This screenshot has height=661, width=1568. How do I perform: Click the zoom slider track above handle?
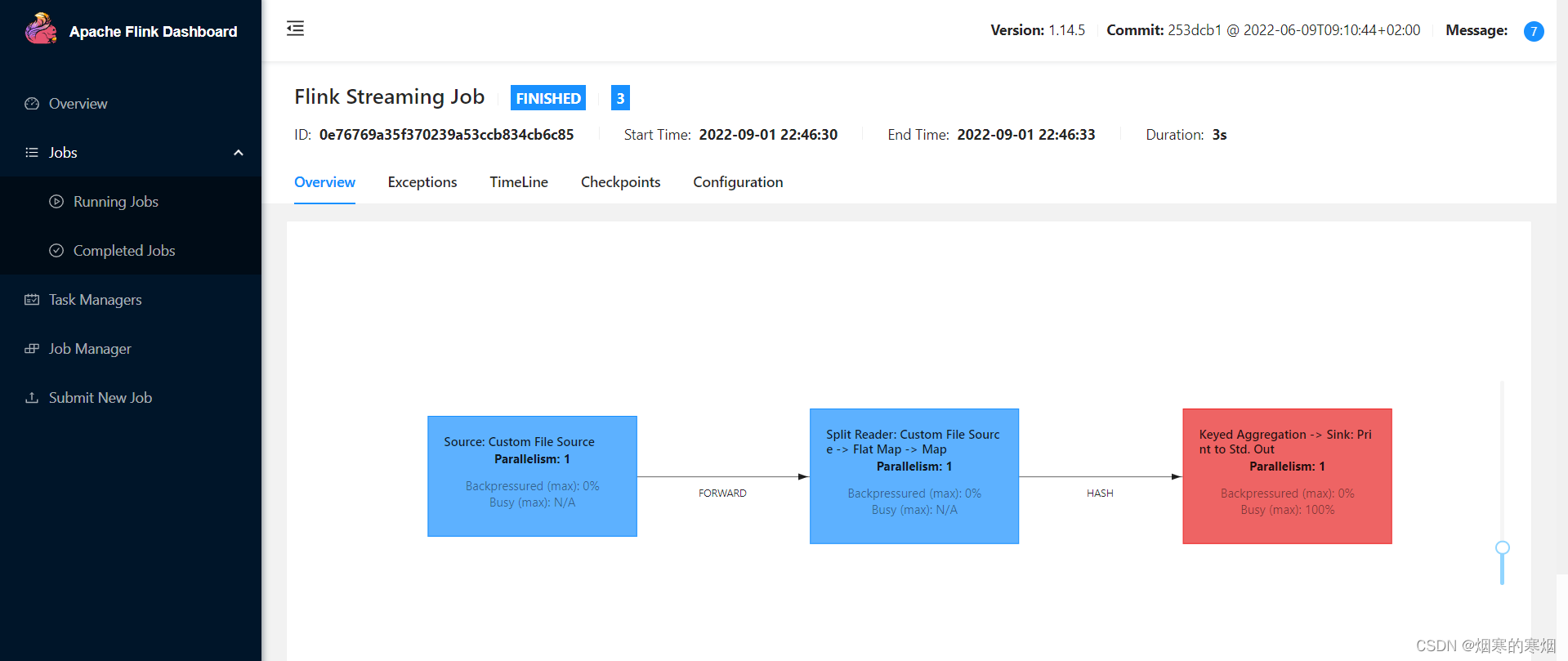[1502, 462]
